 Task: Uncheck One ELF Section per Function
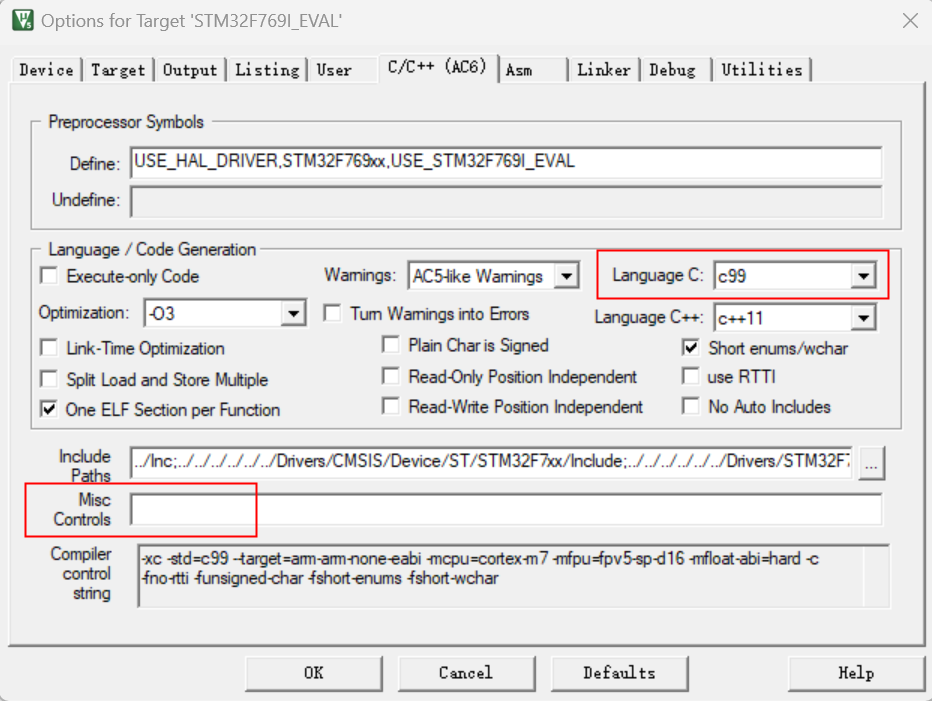(48, 409)
